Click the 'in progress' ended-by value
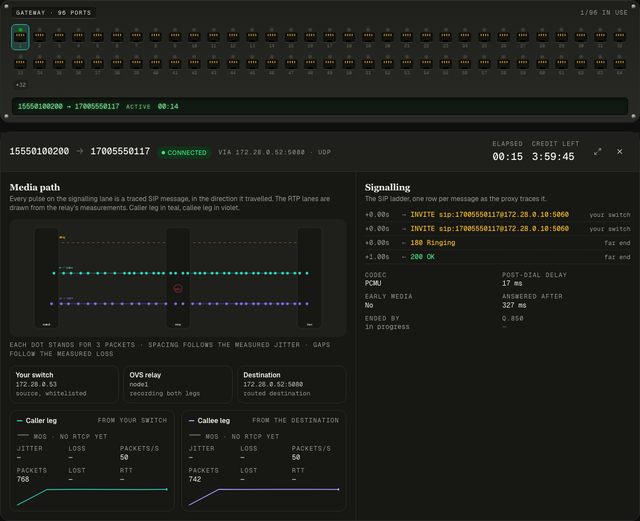 pos(387,327)
